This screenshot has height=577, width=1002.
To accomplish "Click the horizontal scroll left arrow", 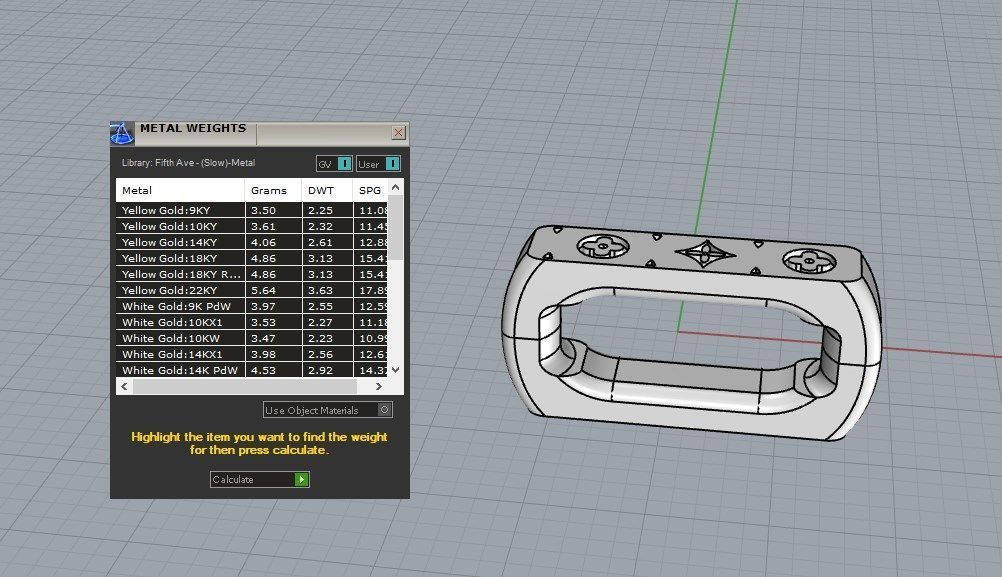I will (125, 387).
